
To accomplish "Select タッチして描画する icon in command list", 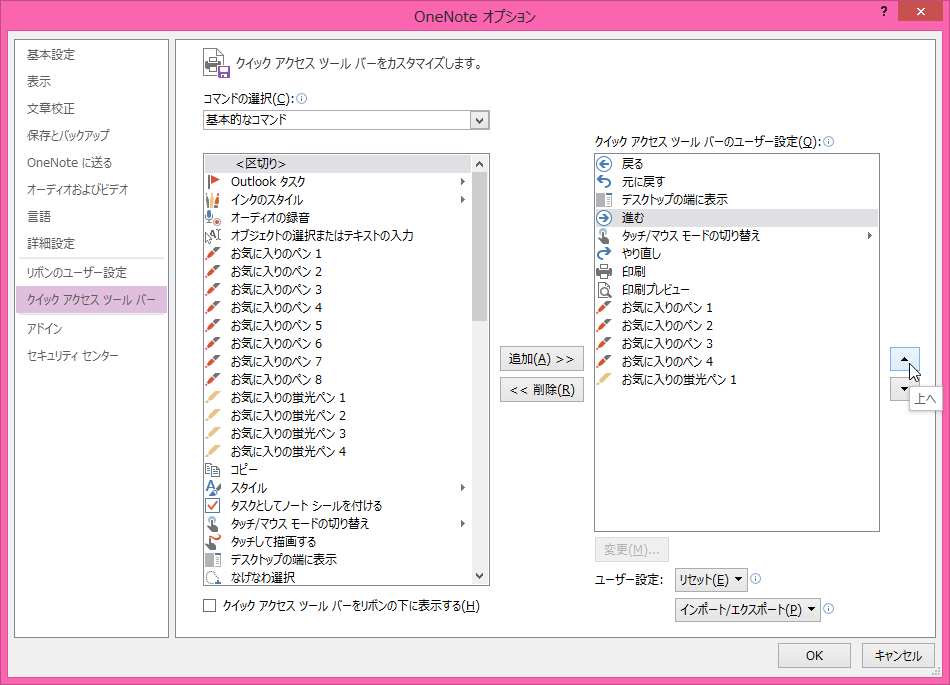I will tap(213, 541).
